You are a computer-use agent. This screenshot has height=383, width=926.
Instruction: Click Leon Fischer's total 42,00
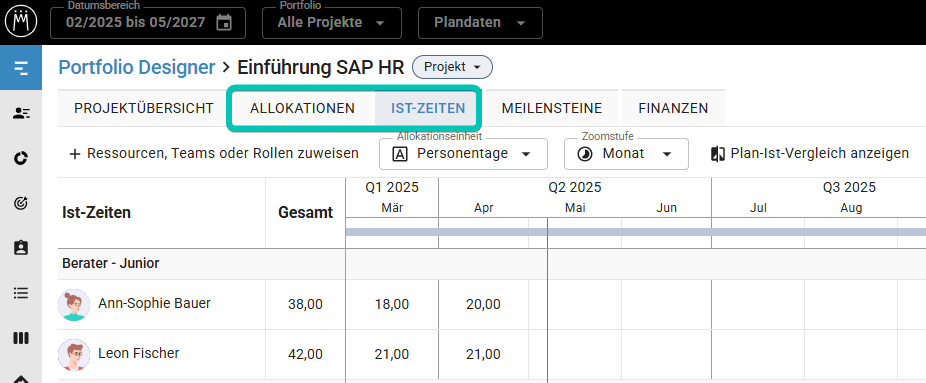(x=305, y=355)
